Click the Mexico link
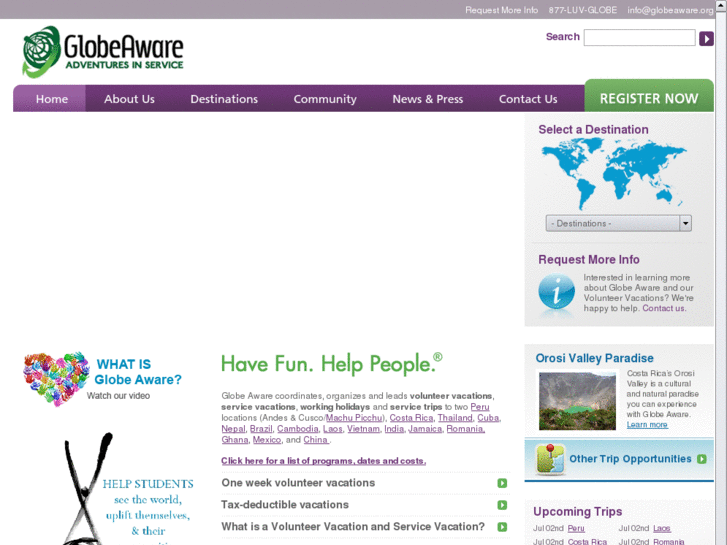Image resolution: width=727 pixels, height=545 pixels. pos(267,440)
